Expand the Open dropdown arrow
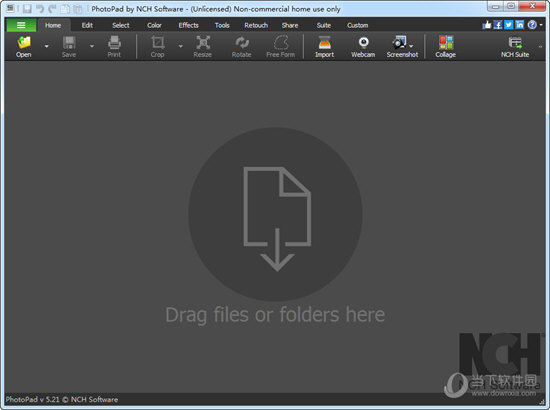 pos(46,46)
